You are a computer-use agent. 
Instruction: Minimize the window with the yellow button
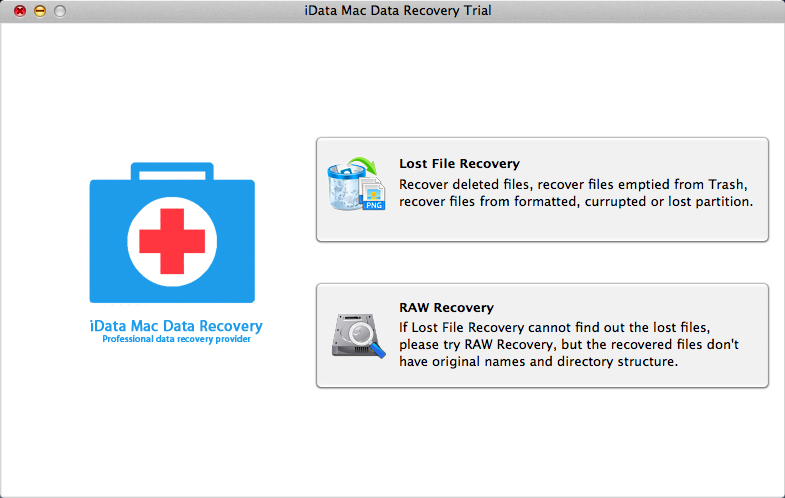click(x=40, y=11)
